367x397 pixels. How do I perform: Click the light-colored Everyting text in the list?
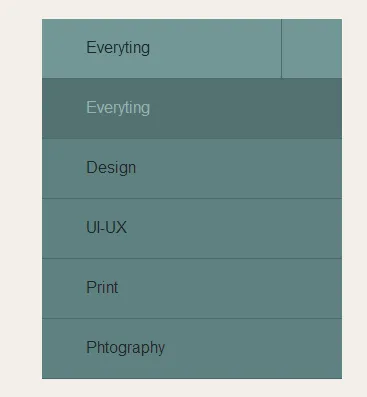118,108
